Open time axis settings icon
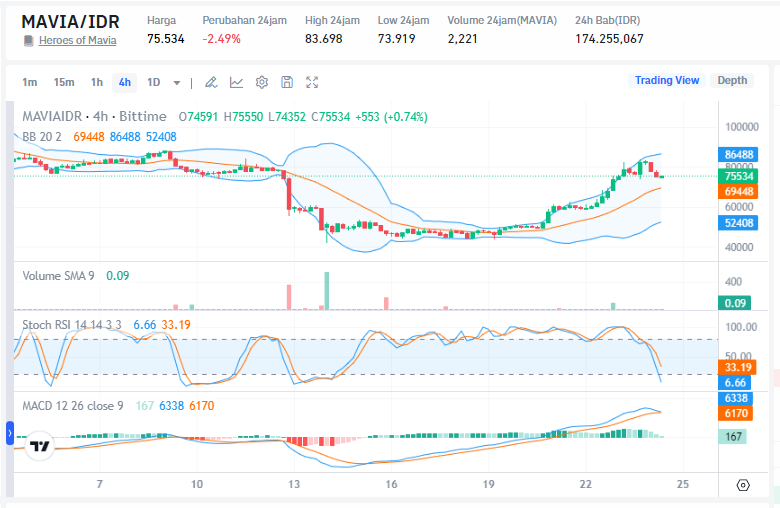 pos(742,485)
